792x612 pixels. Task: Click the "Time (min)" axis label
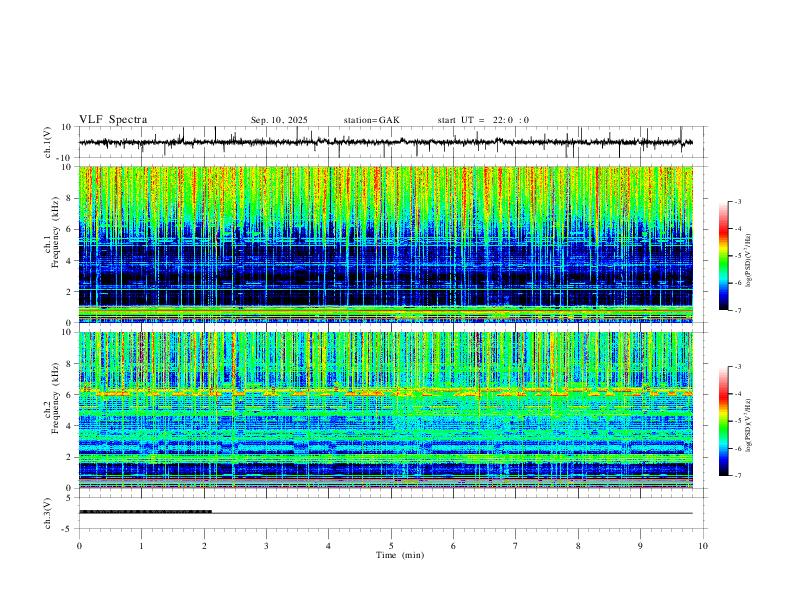tap(400, 555)
